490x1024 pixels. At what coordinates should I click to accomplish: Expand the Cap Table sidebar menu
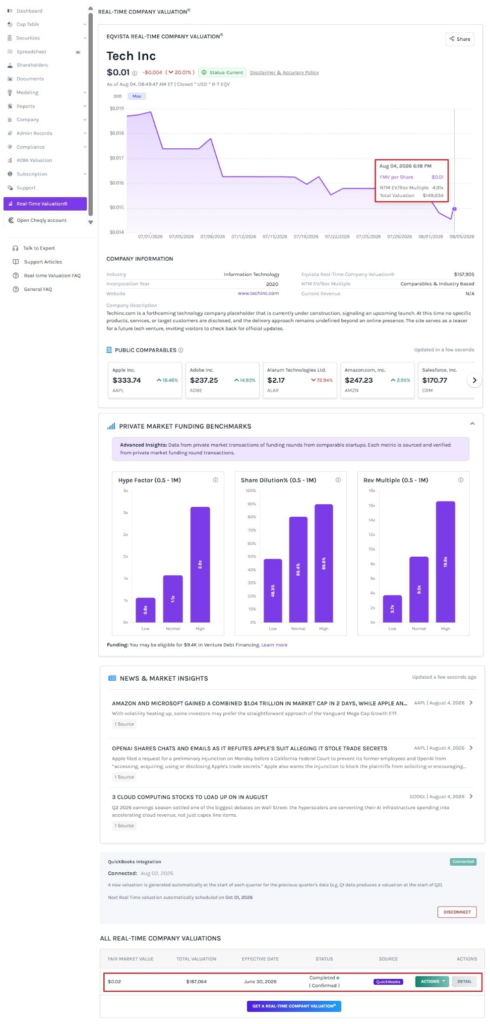(85, 25)
